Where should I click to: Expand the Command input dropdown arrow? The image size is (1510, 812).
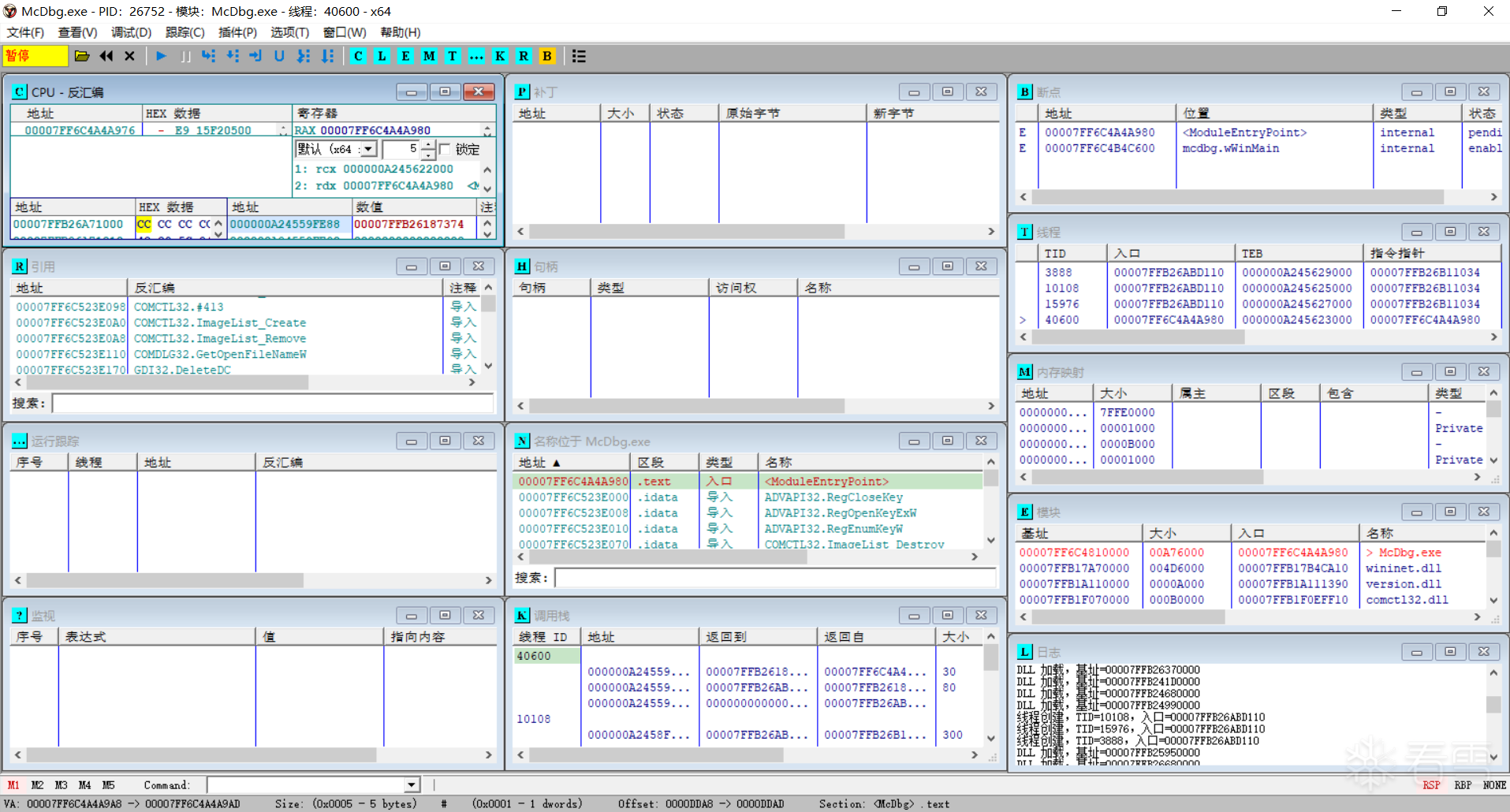click(412, 785)
